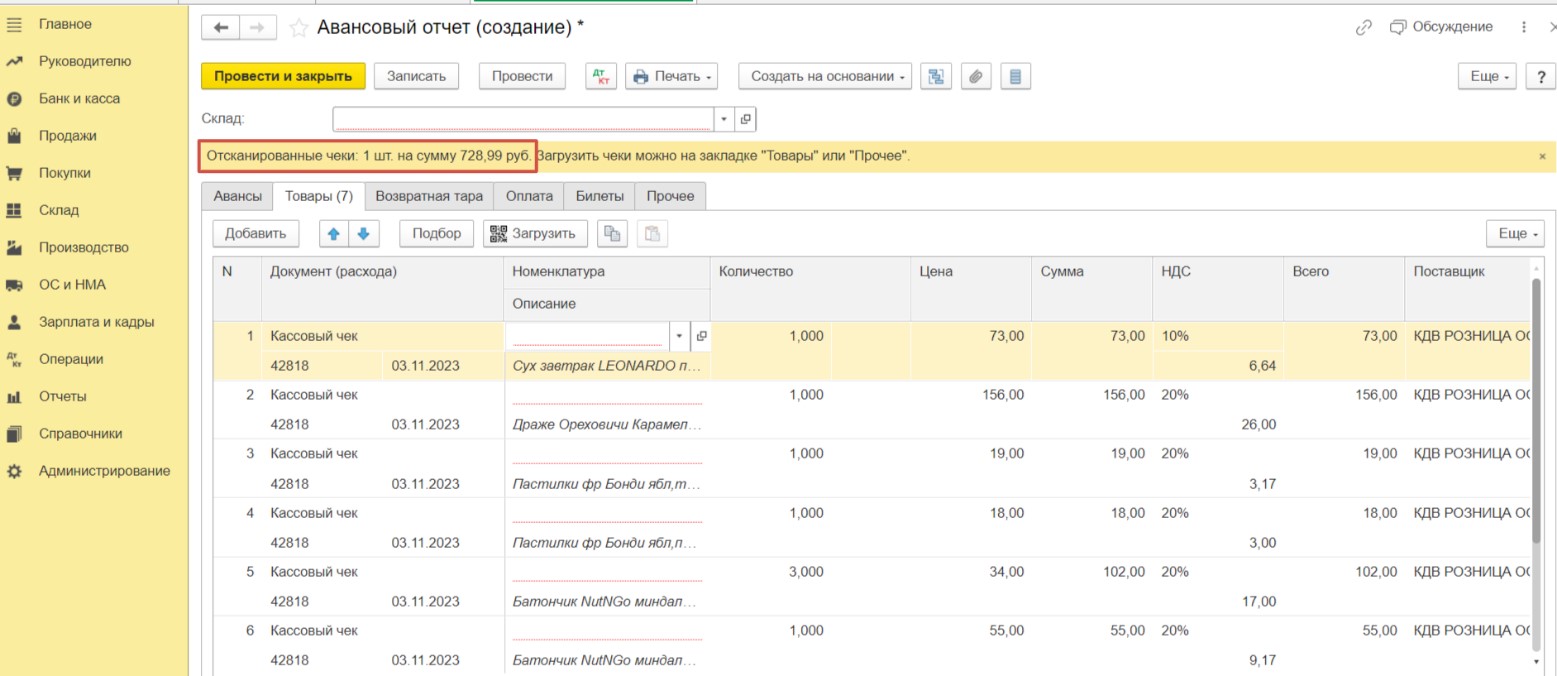Open the Справочники section

pyautogui.click(x=80, y=433)
